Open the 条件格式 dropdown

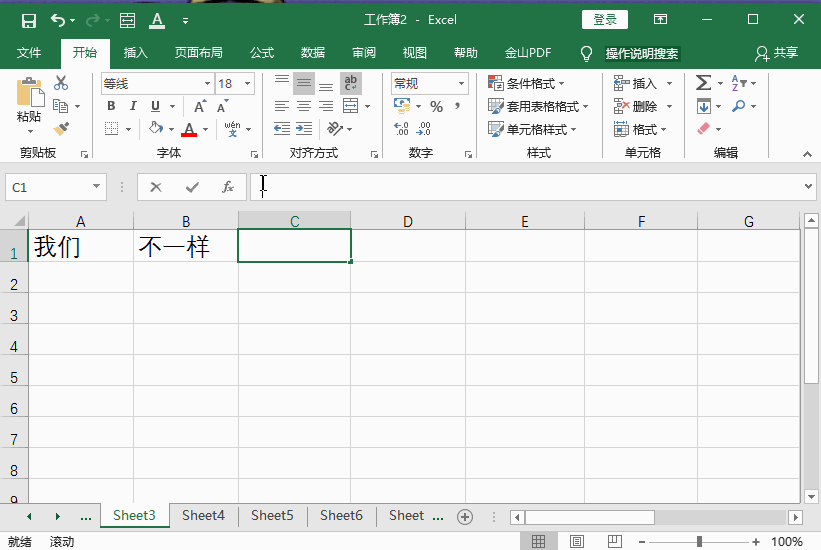(x=527, y=84)
